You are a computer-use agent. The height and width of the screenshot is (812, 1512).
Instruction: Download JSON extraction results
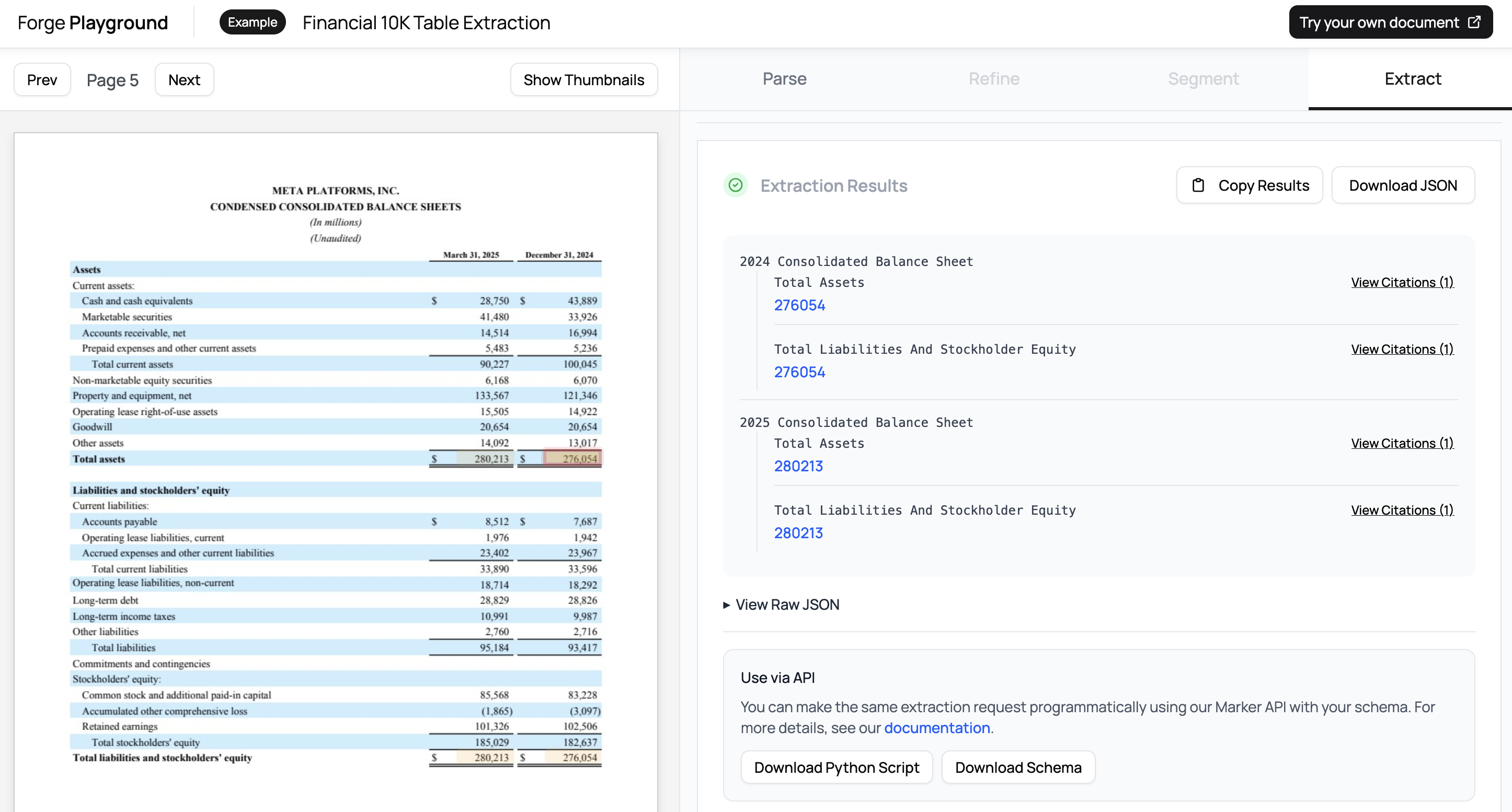(x=1402, y=185)
